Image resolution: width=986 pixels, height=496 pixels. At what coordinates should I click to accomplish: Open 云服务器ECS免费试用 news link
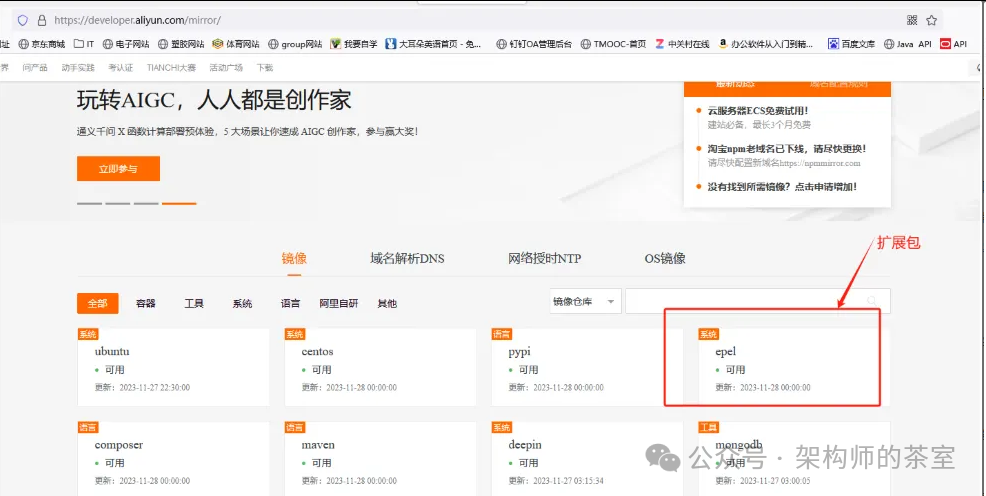[x=758, y=111]
